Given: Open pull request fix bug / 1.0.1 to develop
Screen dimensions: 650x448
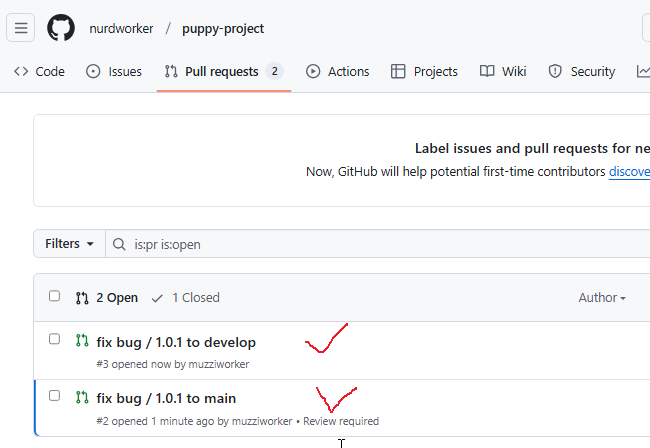Looking at the screenshot, I should 176,342.
